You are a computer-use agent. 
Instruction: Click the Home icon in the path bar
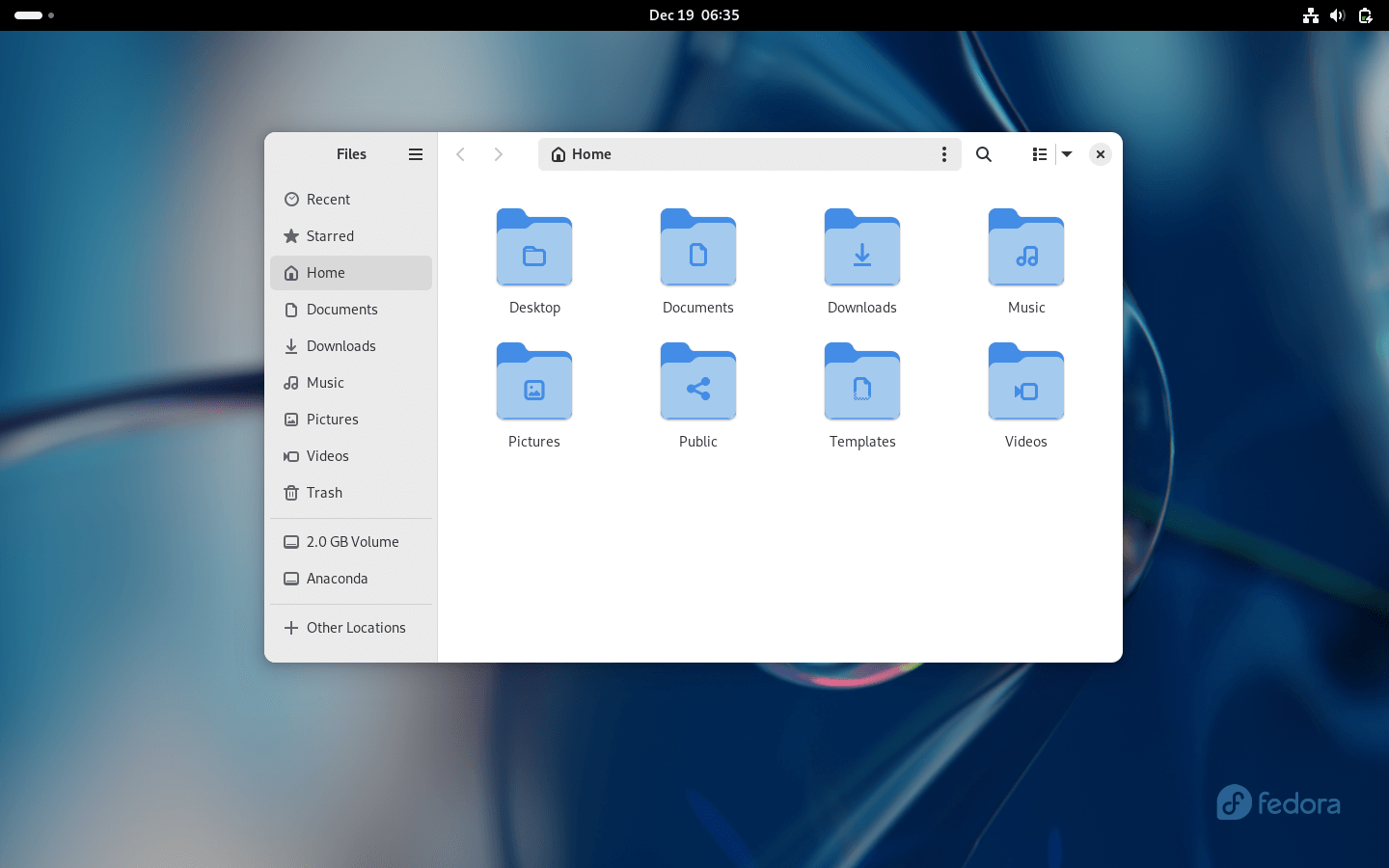point(558,154)
